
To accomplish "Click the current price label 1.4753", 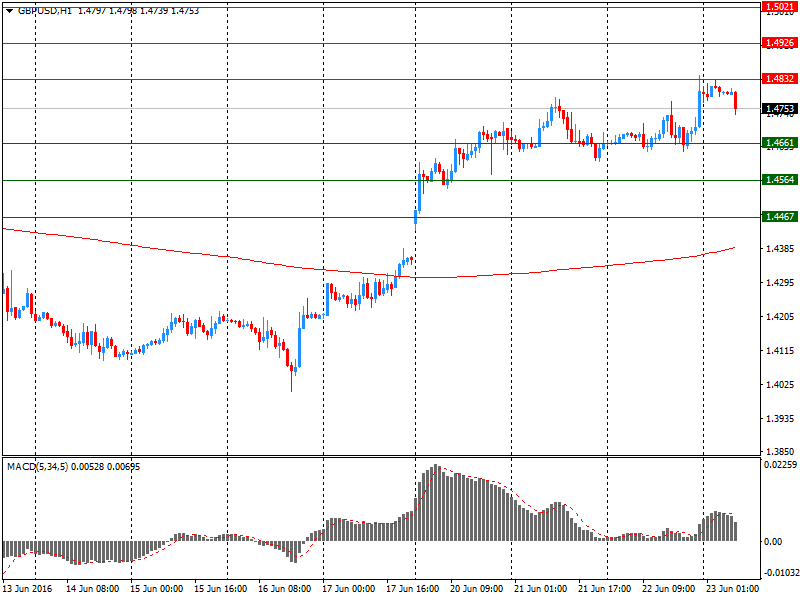I will click(780, 109).
